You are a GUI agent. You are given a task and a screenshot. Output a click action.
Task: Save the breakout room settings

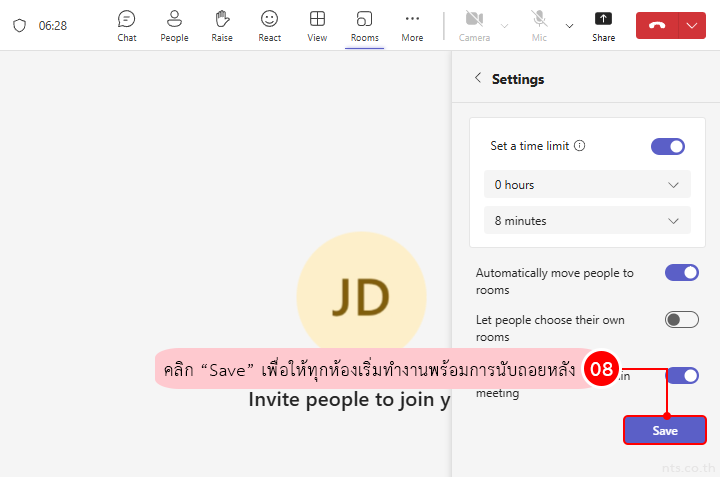click(x=665, y=430)
